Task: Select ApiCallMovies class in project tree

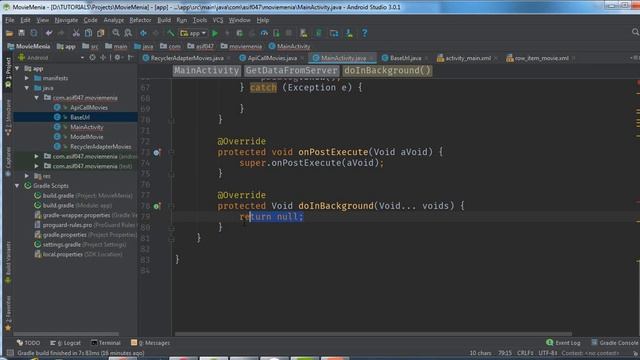Action: pyautogui.click(x=89, y=107)
